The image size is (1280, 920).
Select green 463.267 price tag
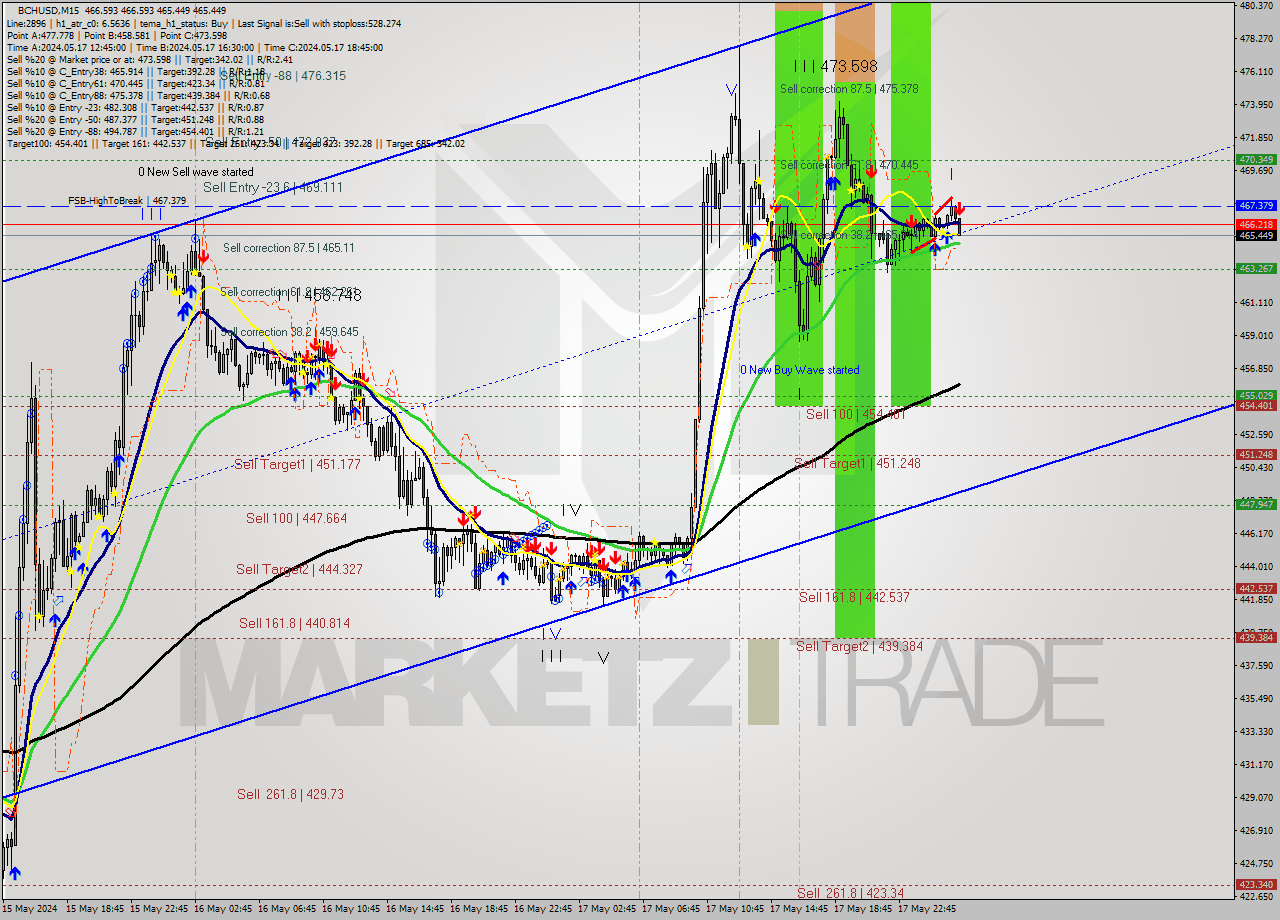[x=1256, y=268]
